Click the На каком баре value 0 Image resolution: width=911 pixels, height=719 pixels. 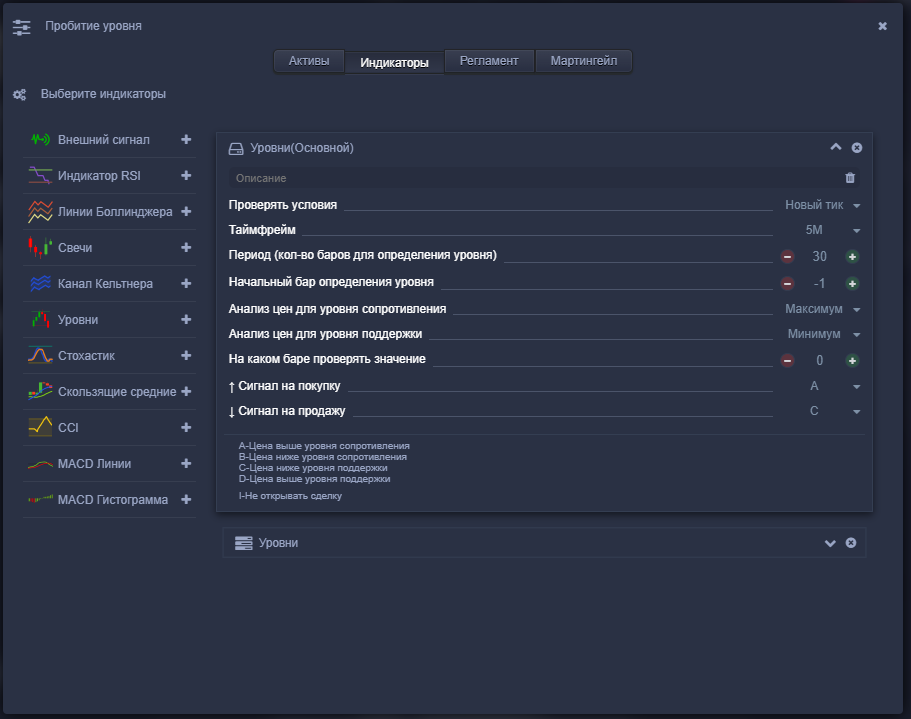[819, 361]
